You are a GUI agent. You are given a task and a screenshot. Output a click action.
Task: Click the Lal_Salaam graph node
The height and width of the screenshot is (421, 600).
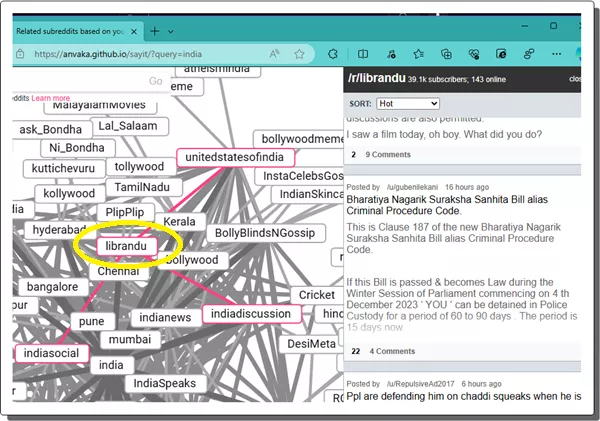click(128, 126)
